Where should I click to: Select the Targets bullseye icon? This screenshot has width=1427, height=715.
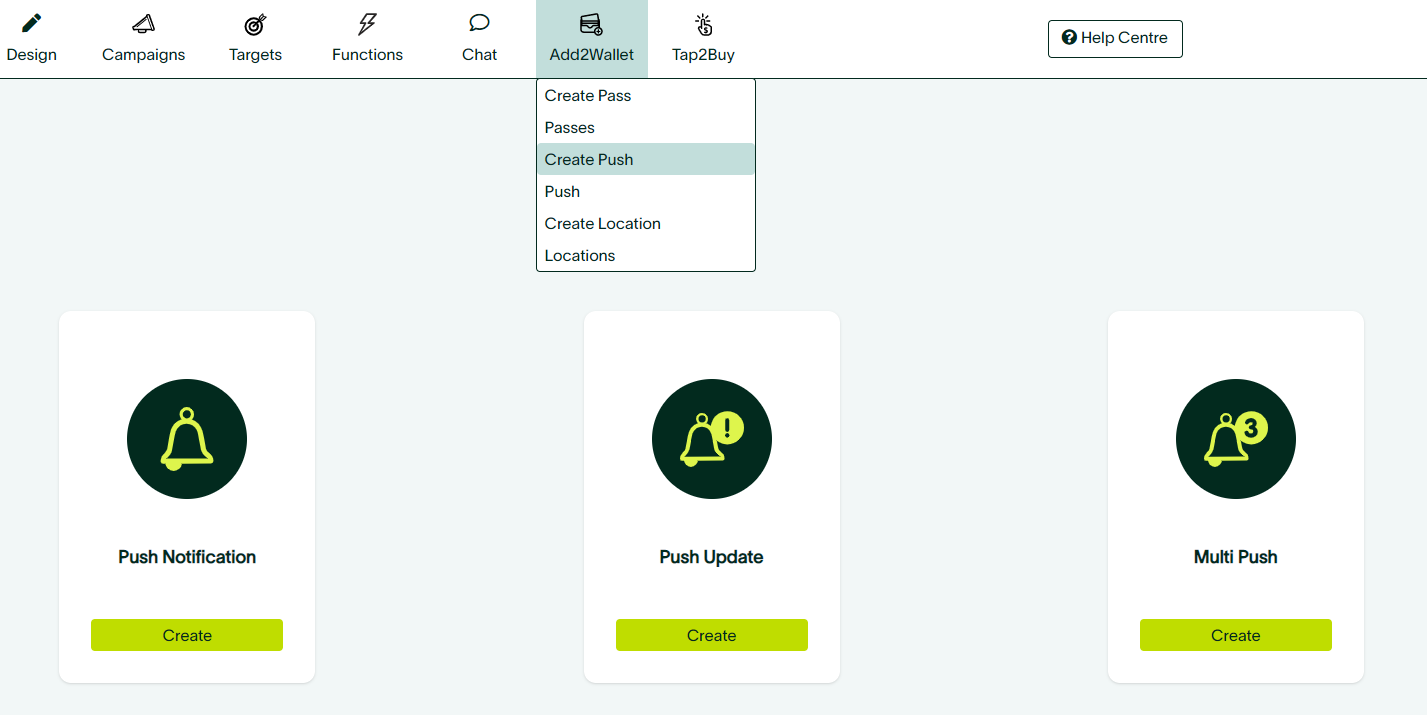click(x=255, y=24)
